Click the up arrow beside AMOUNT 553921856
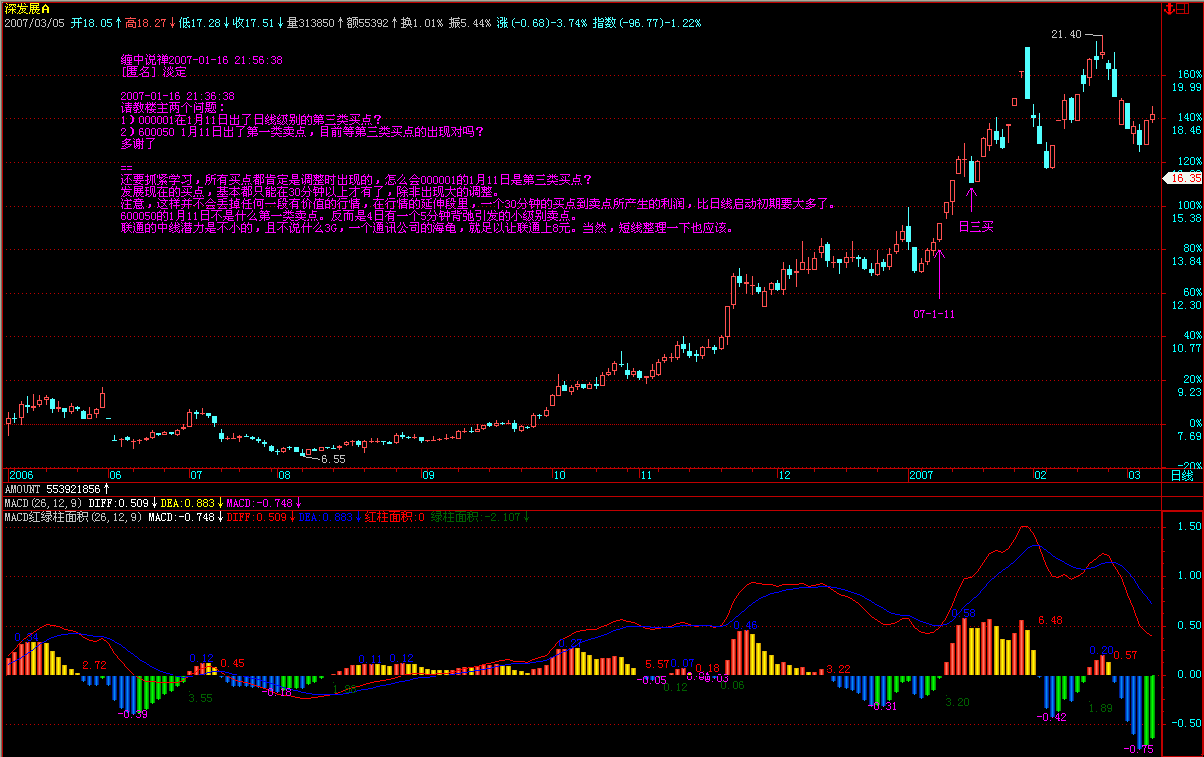Image resolution: width=1204 pixels, height=757 pixels. (x=107, y=488)
